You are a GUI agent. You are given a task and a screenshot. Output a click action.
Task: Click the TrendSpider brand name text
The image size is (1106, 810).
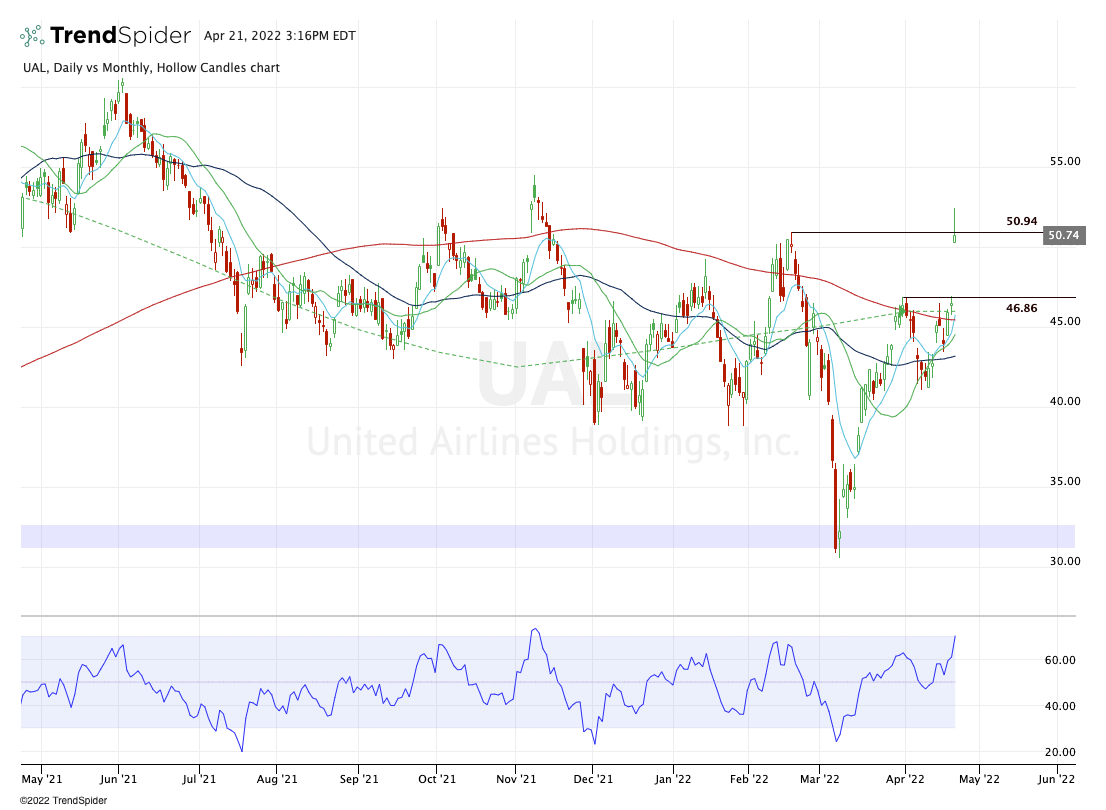pyautogui.click(x=120, y=36)
